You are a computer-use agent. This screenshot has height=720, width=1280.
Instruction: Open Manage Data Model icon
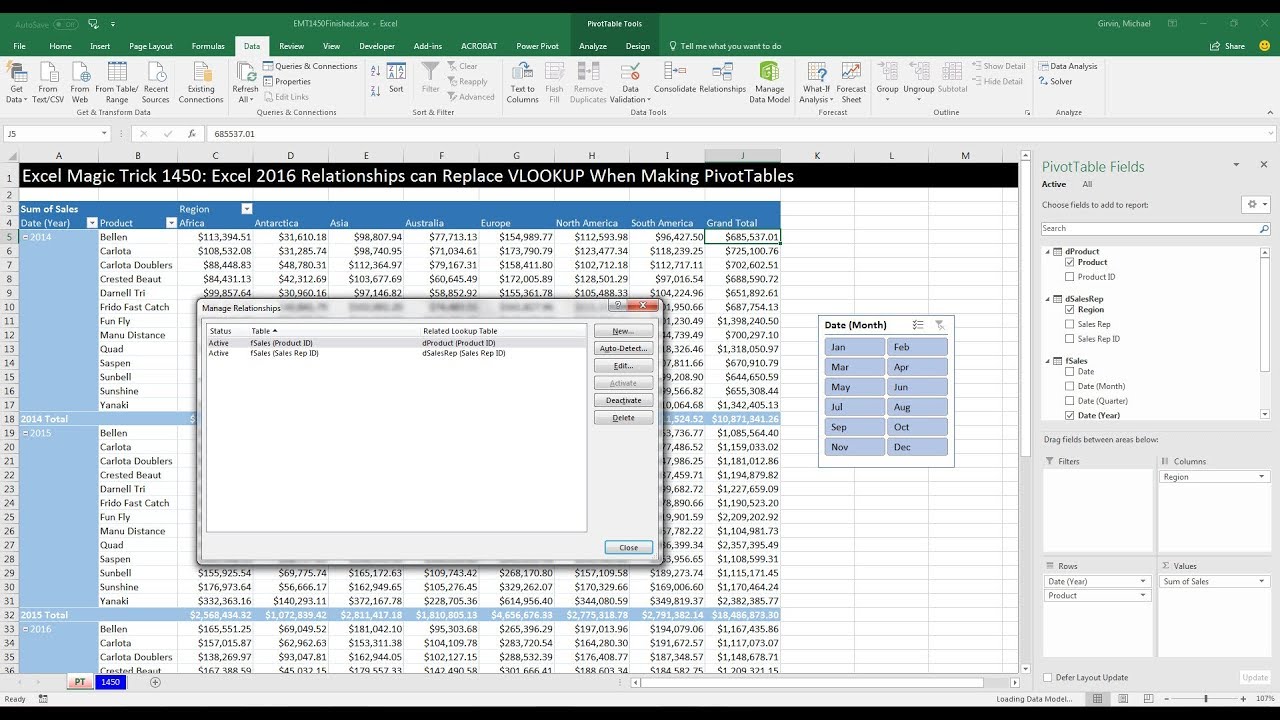[x=770, y=82]
